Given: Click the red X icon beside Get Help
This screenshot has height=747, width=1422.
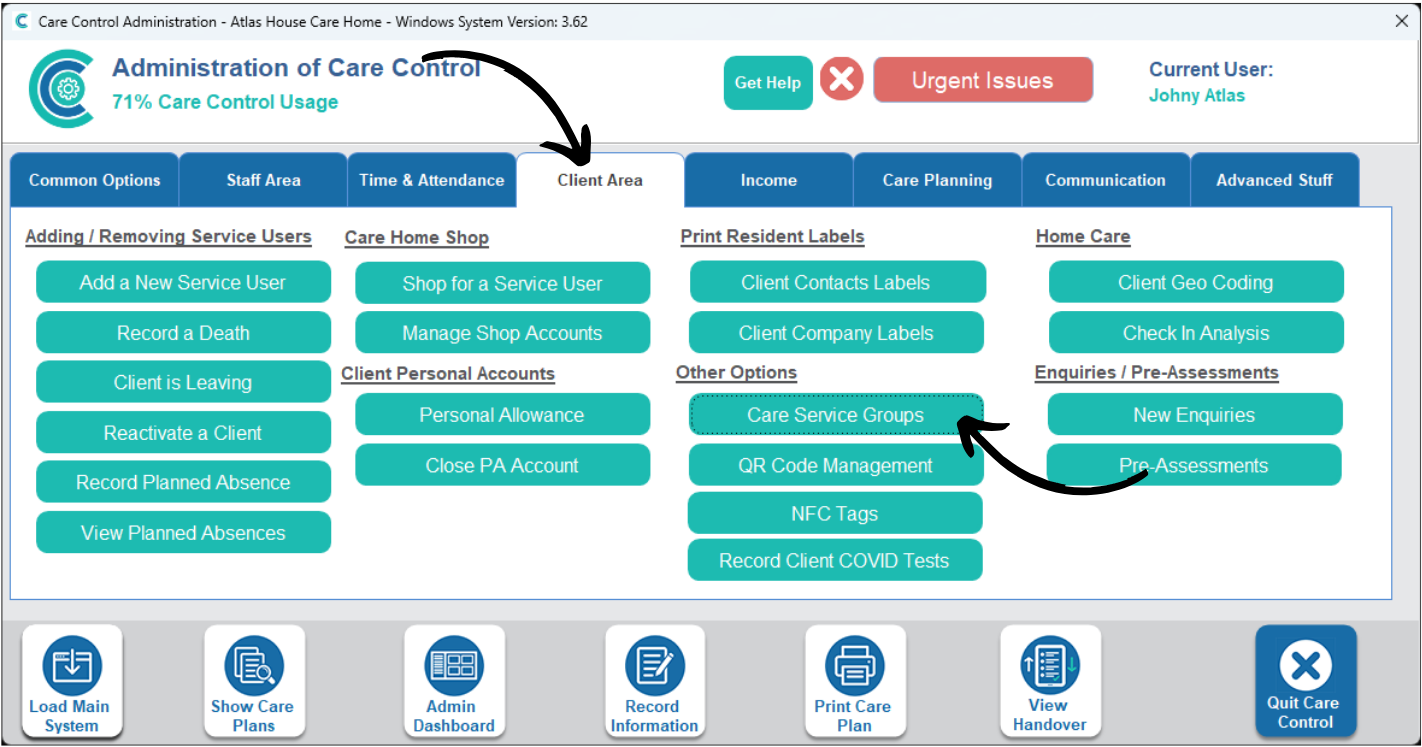Looking at the screenshot, I should click(842, 79).
